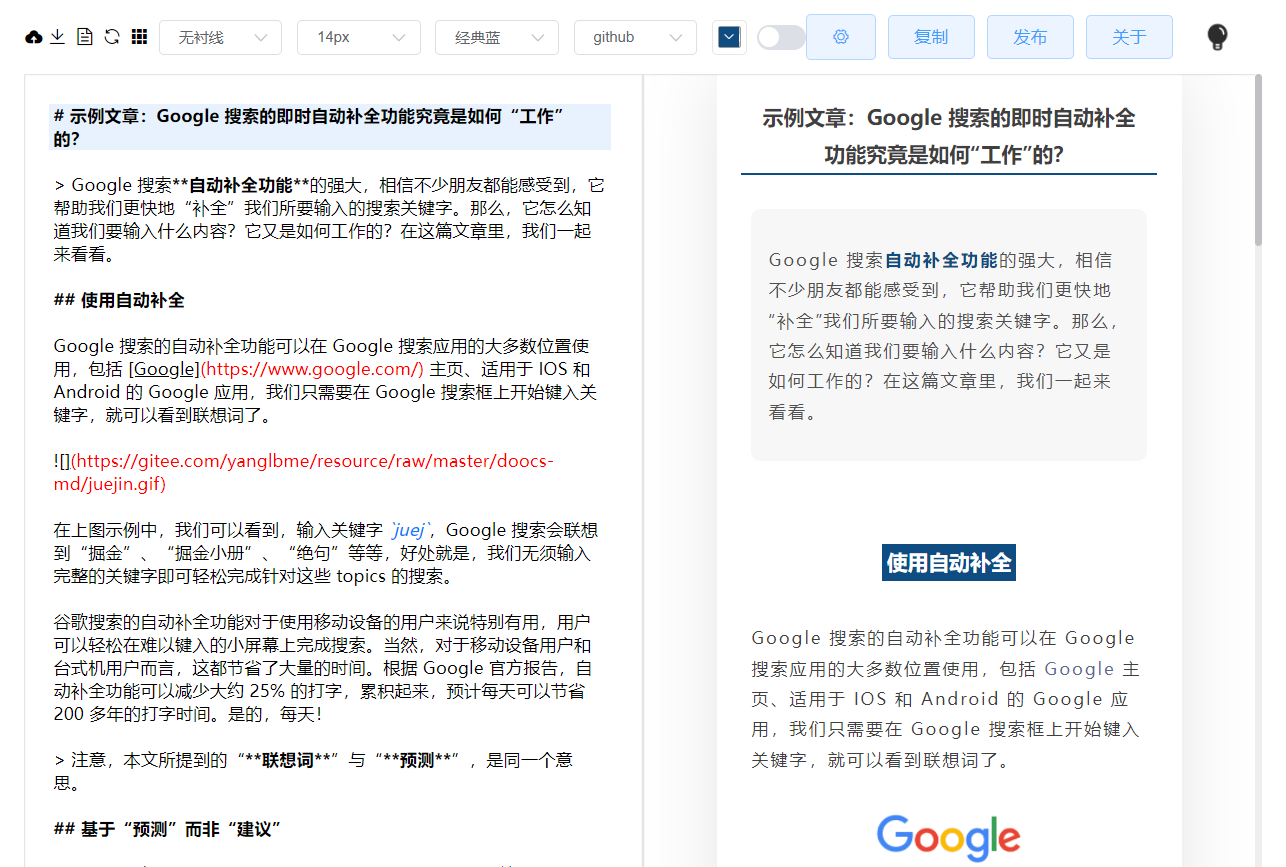Click the Google link text in editor

coord(165,369)
